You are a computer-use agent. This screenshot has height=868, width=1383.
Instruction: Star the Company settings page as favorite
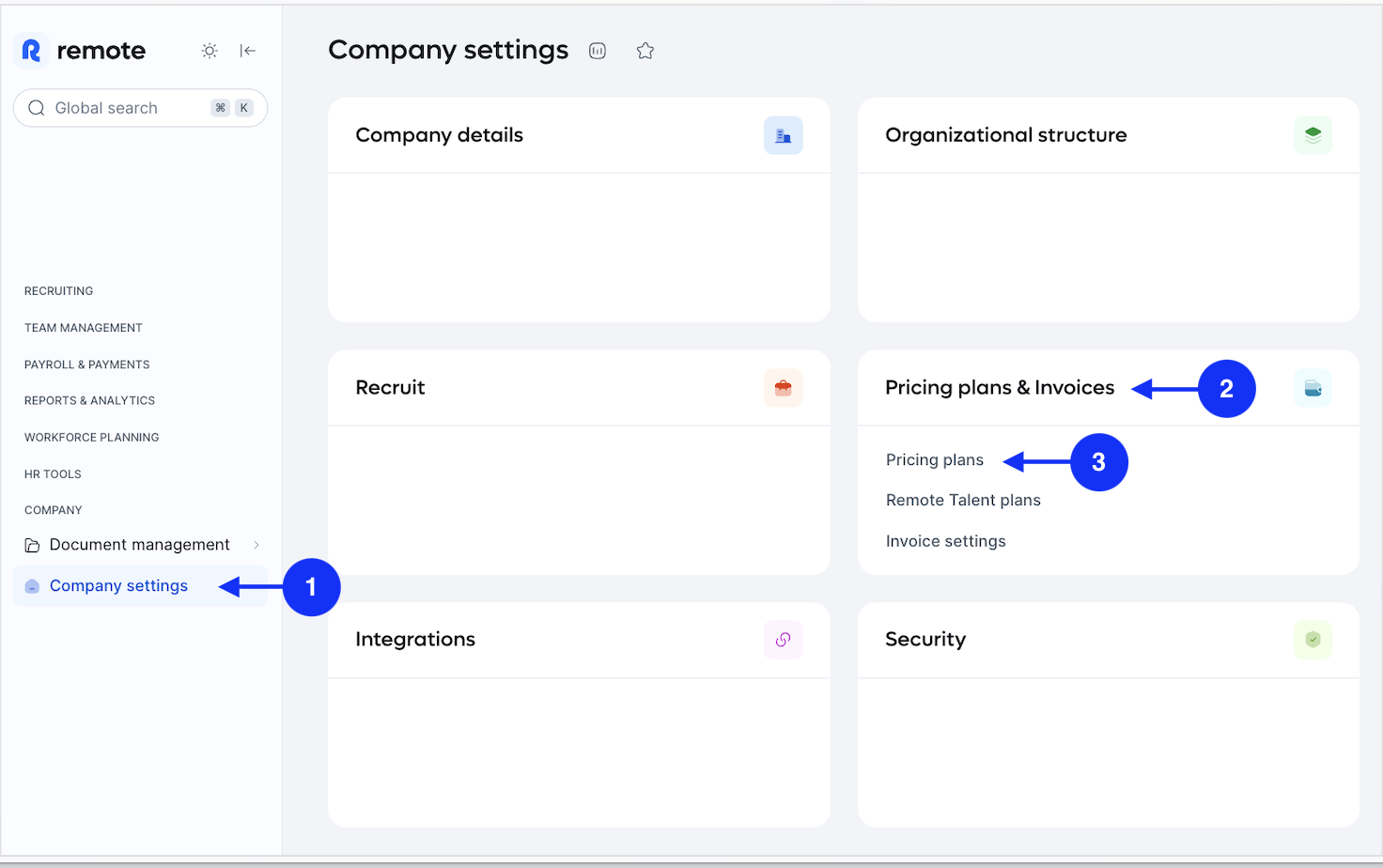645,51
